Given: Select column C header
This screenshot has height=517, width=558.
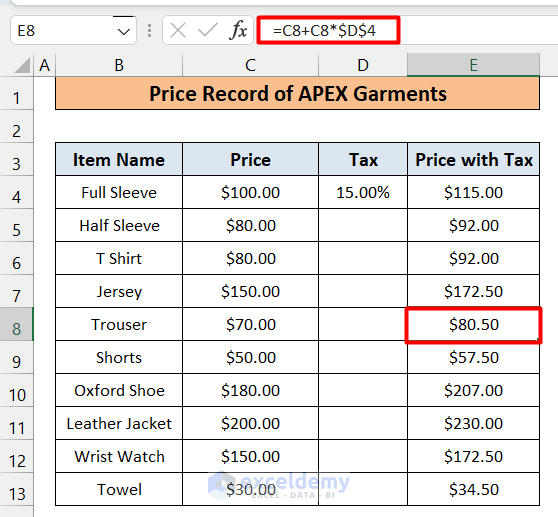Looking at the screenshot, I should point(250,65).
